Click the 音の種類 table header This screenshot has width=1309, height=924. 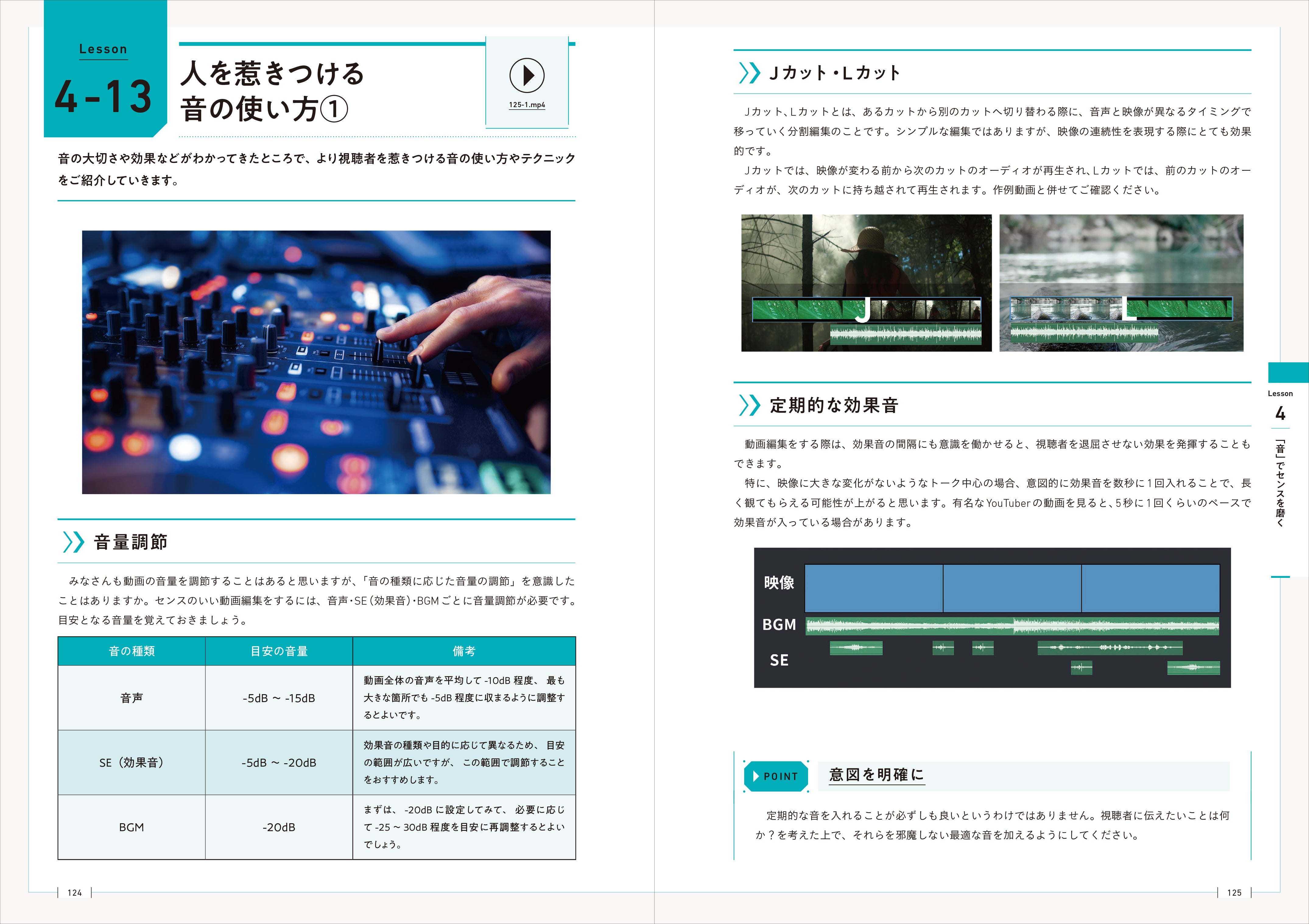[132, 651]
